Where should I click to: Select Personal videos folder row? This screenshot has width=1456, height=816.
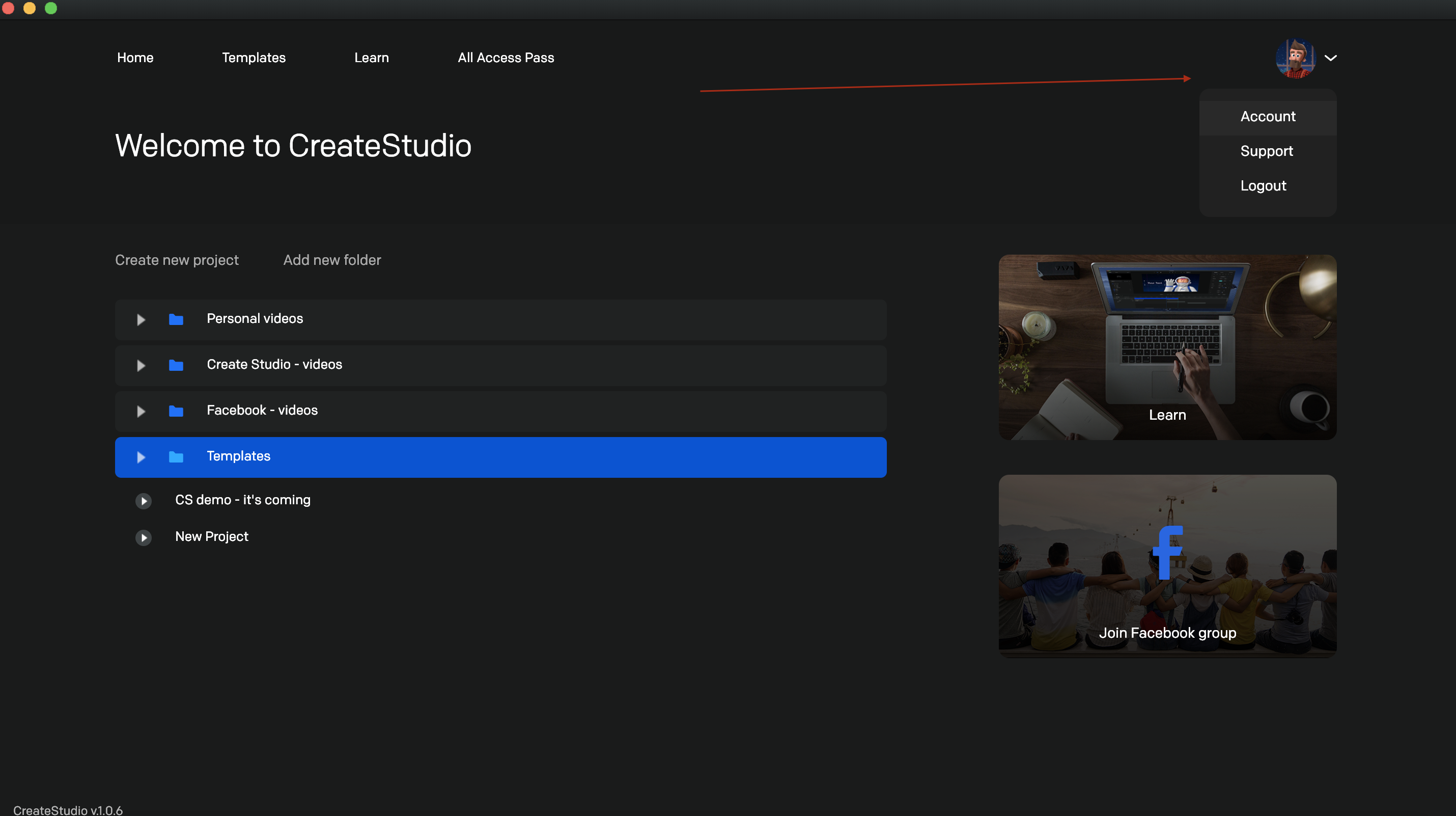(501, 319)
